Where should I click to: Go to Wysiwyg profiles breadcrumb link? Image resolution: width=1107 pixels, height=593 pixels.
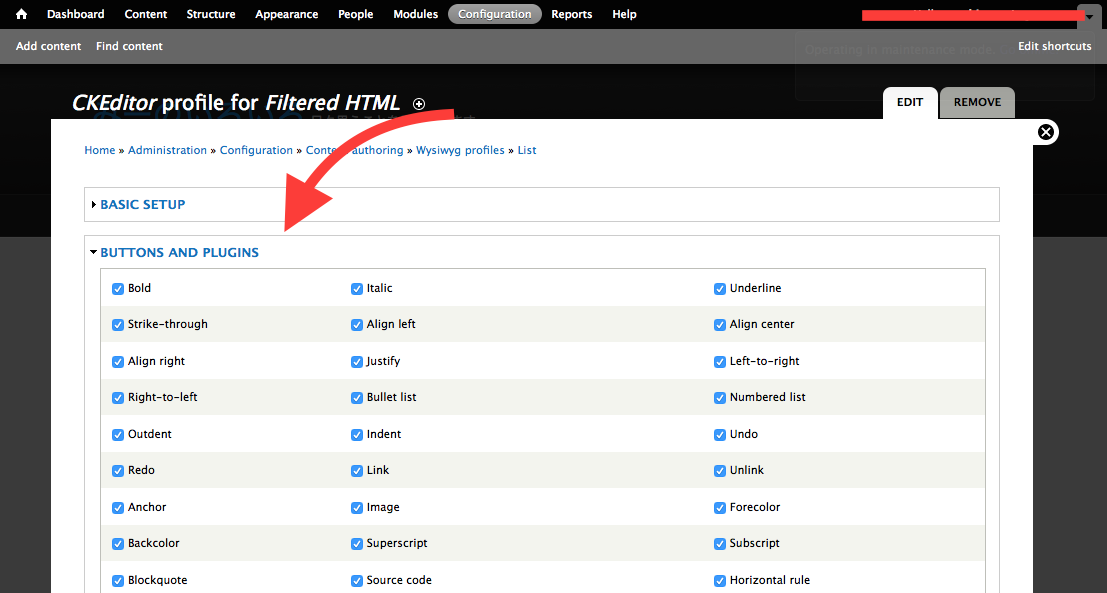460,150
